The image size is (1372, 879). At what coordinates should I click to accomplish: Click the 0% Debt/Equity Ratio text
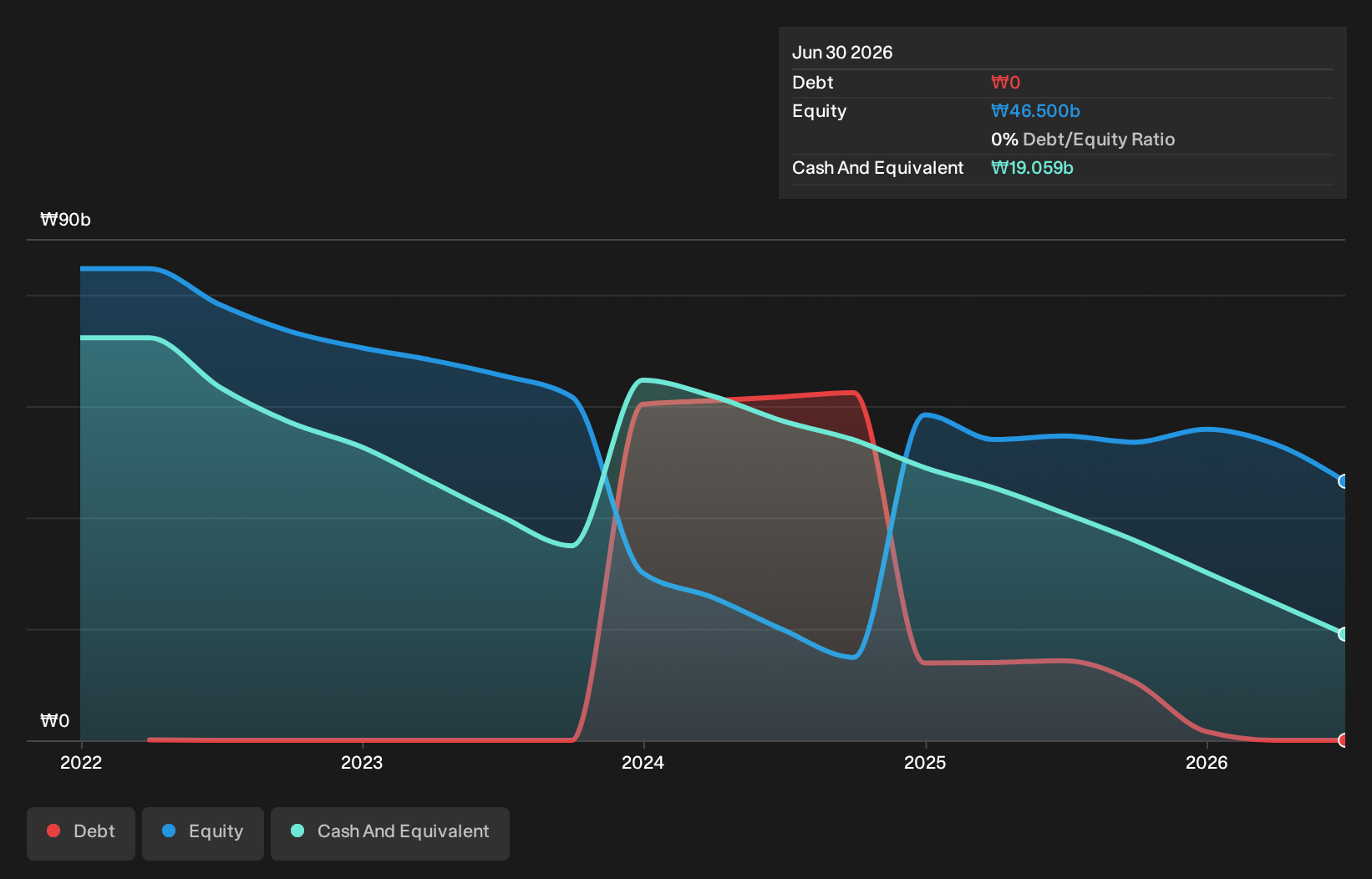[1083, 140]
